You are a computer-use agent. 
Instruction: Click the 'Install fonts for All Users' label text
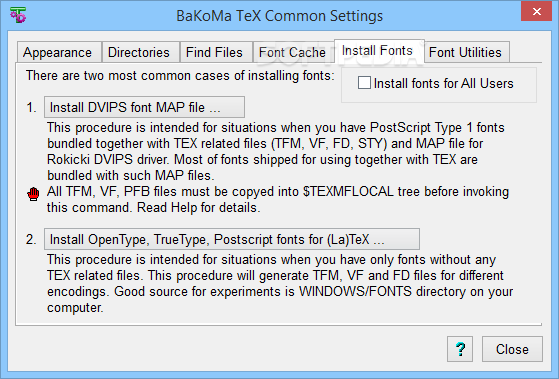pos(443,83)
